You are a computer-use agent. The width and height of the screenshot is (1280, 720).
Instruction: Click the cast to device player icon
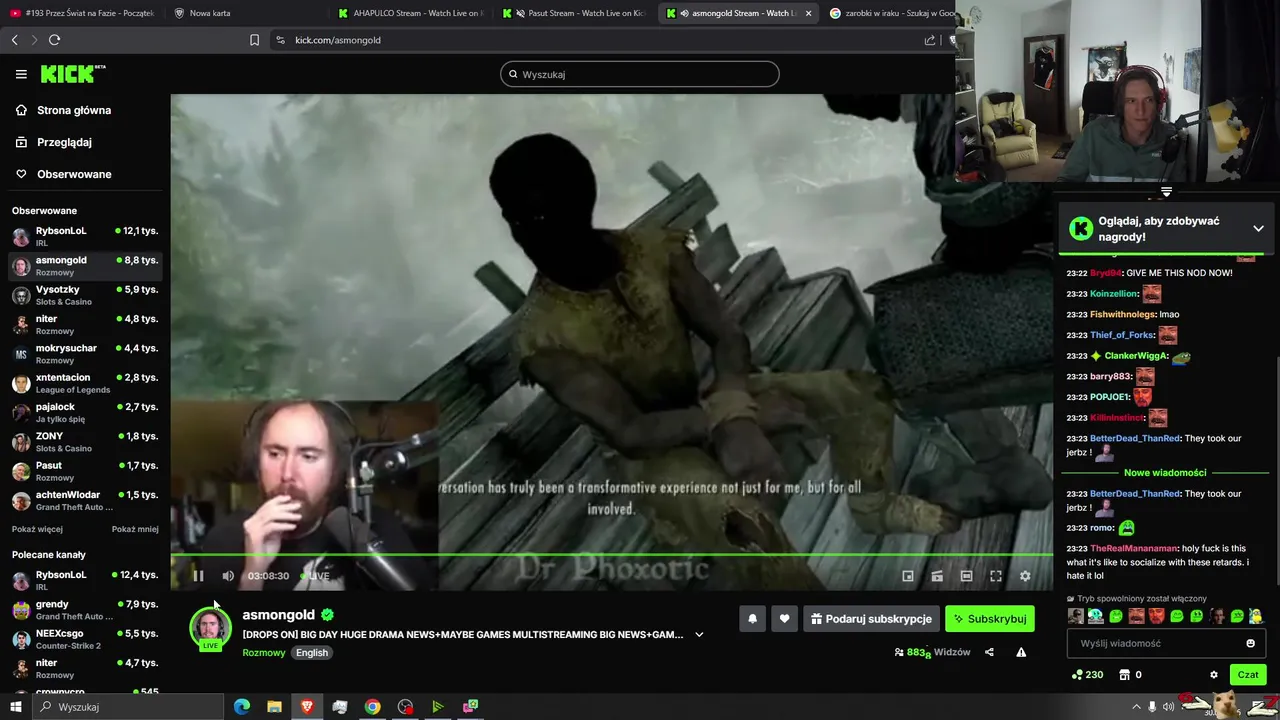pyautogui.click(x=937, y=576)
